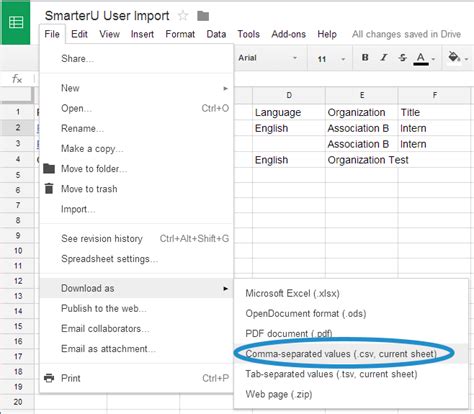Toggle strikethrough formatting
The image size is (474, 414).
[x=403, y=58]
